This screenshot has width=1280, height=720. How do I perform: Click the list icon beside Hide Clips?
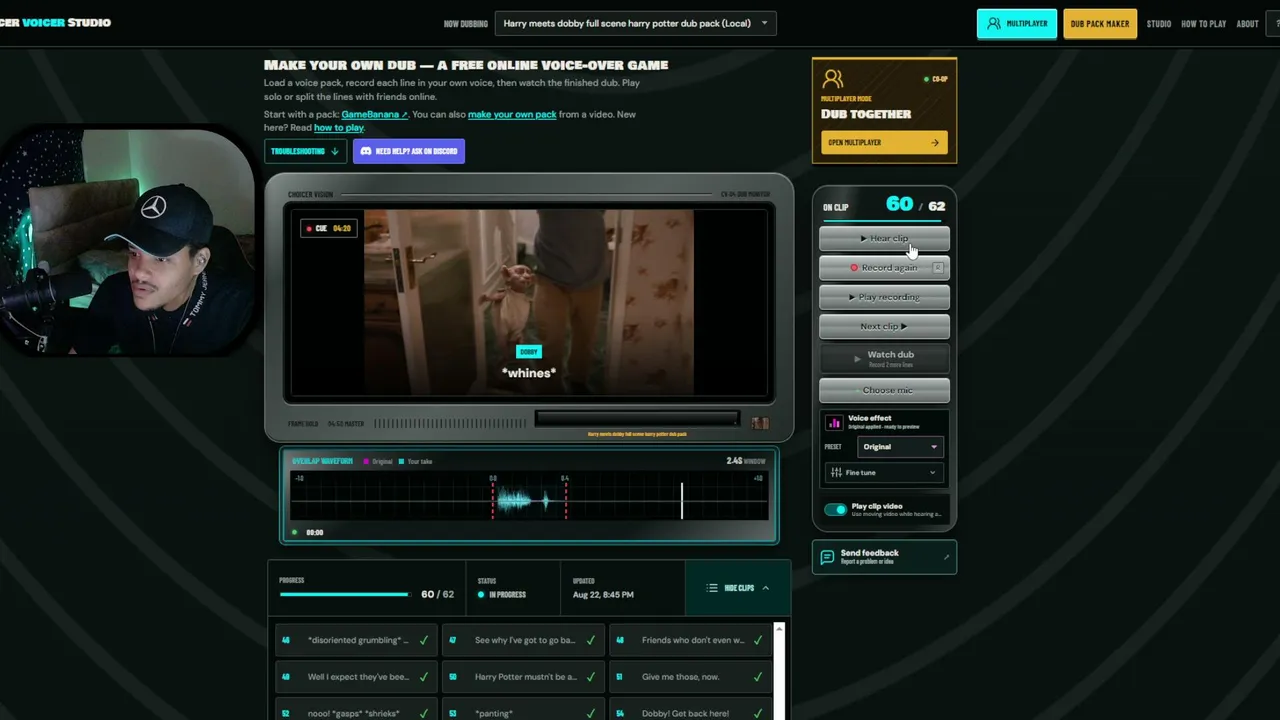click(712, 588)
